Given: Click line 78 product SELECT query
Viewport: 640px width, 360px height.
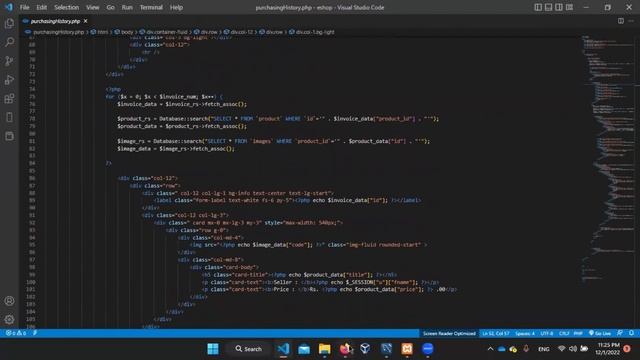Looking at the screenshot, I should click(278, 119).
